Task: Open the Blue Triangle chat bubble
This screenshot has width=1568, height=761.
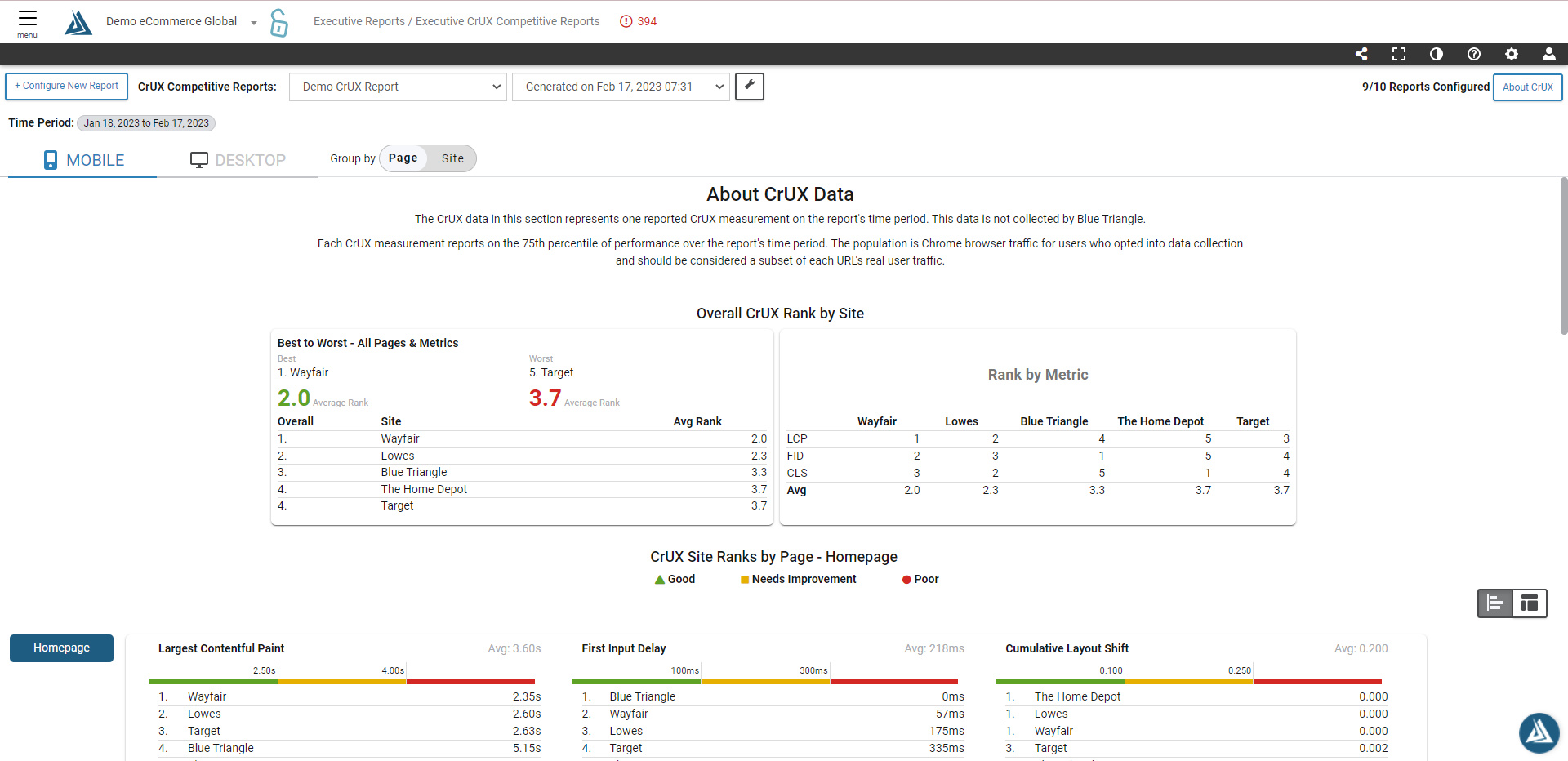Action: click(x=1539, y=732)
